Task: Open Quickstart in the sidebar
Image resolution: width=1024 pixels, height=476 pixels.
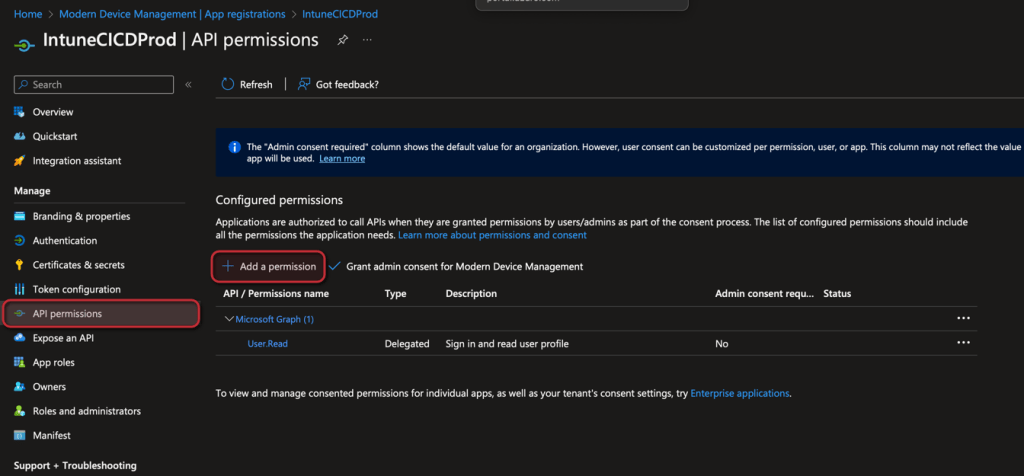Action: coord(55,136)
